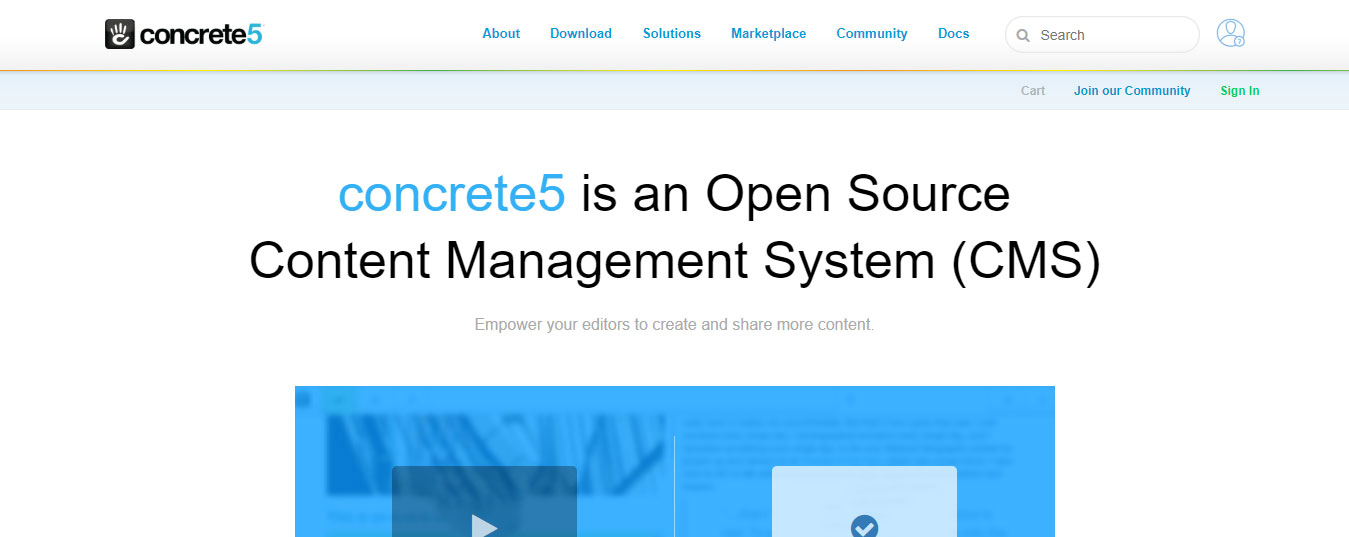Navigate to Docs
The image size is (1349, 537).
954,33
